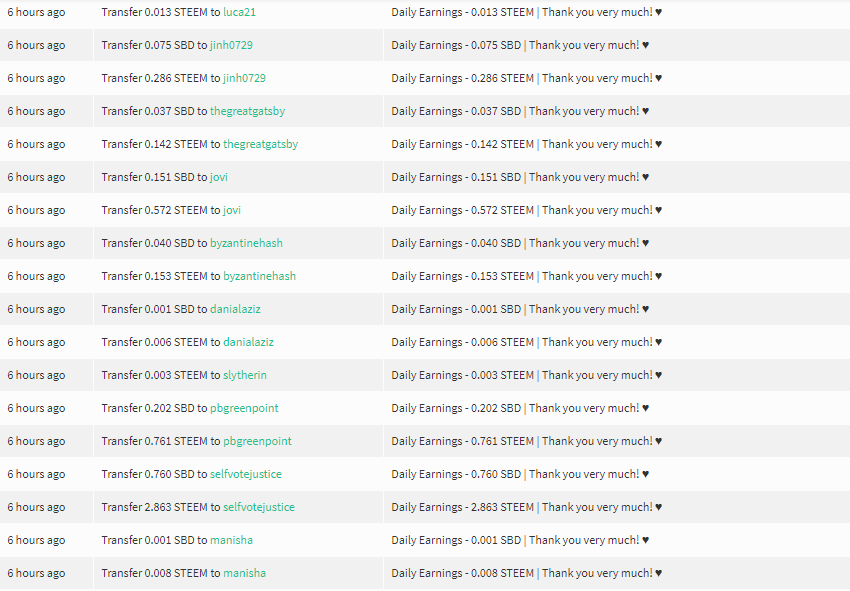View pbgreenpoint in 0.202 SBD transfer

[244, 408]
